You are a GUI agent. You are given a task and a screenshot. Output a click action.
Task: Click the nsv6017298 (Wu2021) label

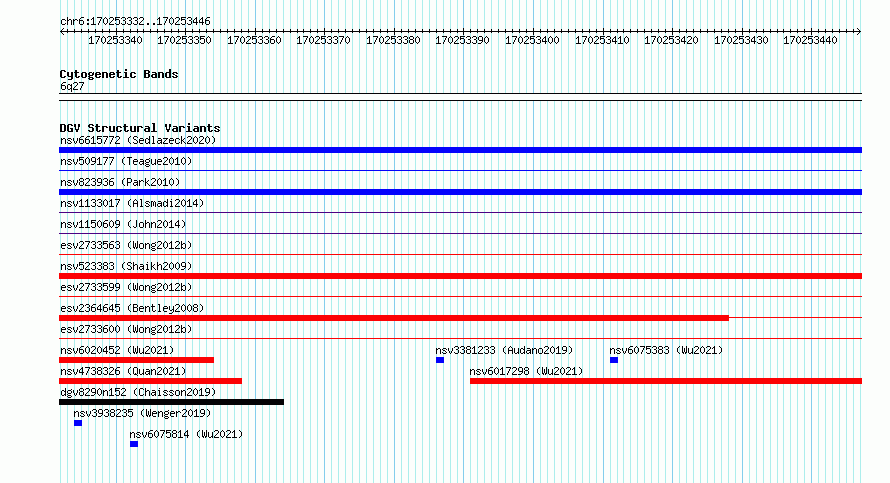point(526,371)
